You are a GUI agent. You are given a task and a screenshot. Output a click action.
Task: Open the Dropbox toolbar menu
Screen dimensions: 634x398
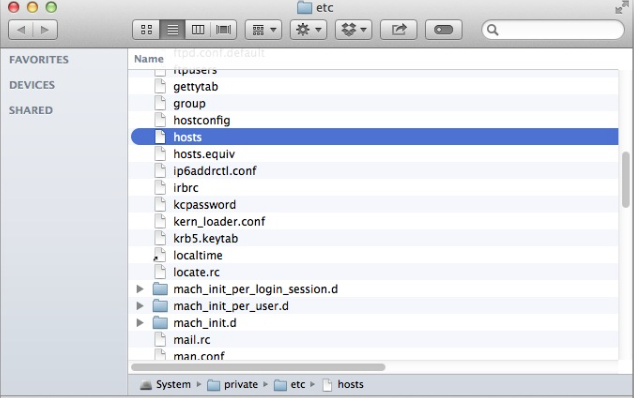coord(353,30)
